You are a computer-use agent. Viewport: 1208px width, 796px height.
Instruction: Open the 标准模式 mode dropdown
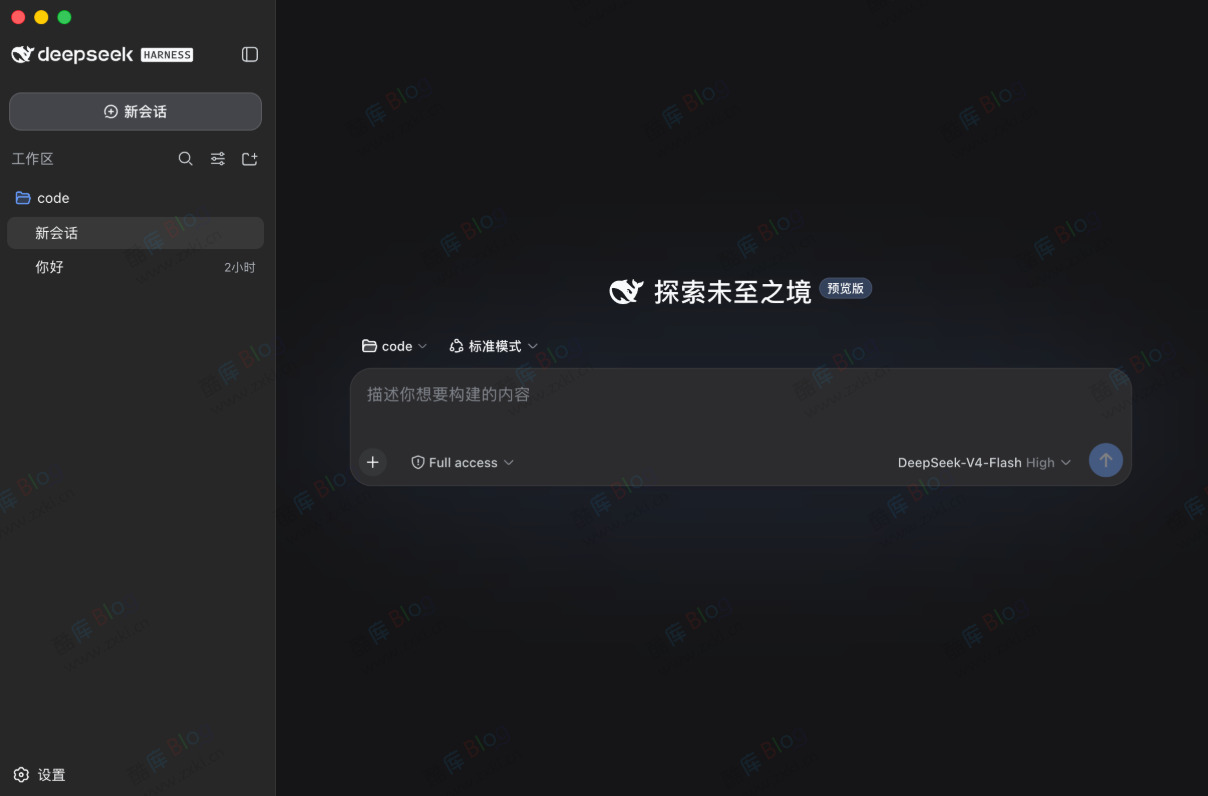(493, 346)
